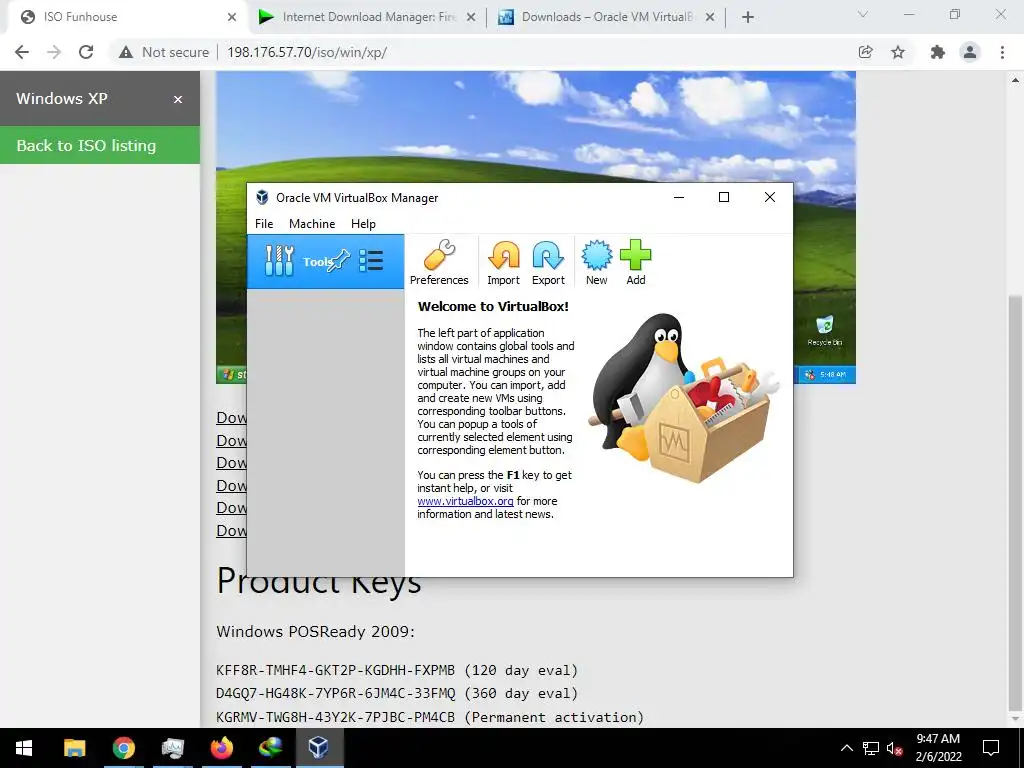
Task: Open File Explorer from the taskbar
Action: [x=74, y=748]
